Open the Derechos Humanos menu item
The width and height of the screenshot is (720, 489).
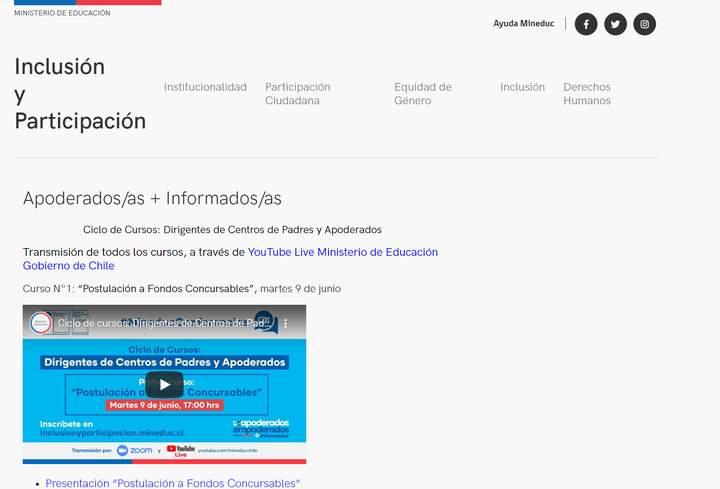pos(586,94)
